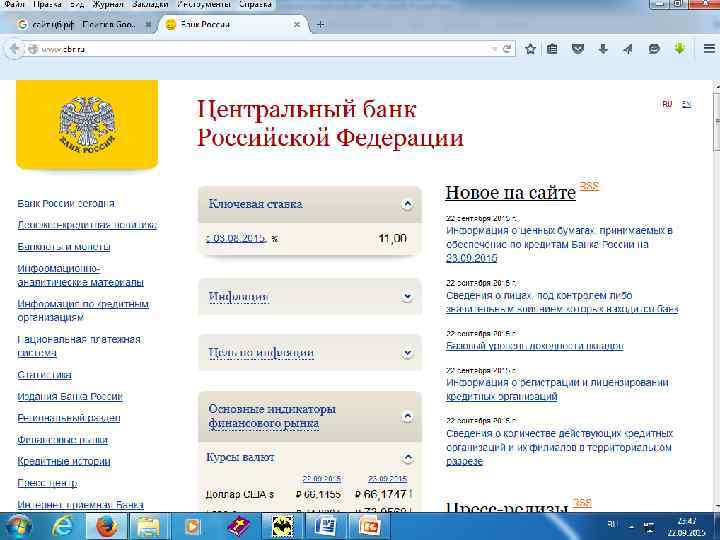720x540 pixels.
Task: Click the Firefox back arrow button
Action: point(14,49)
